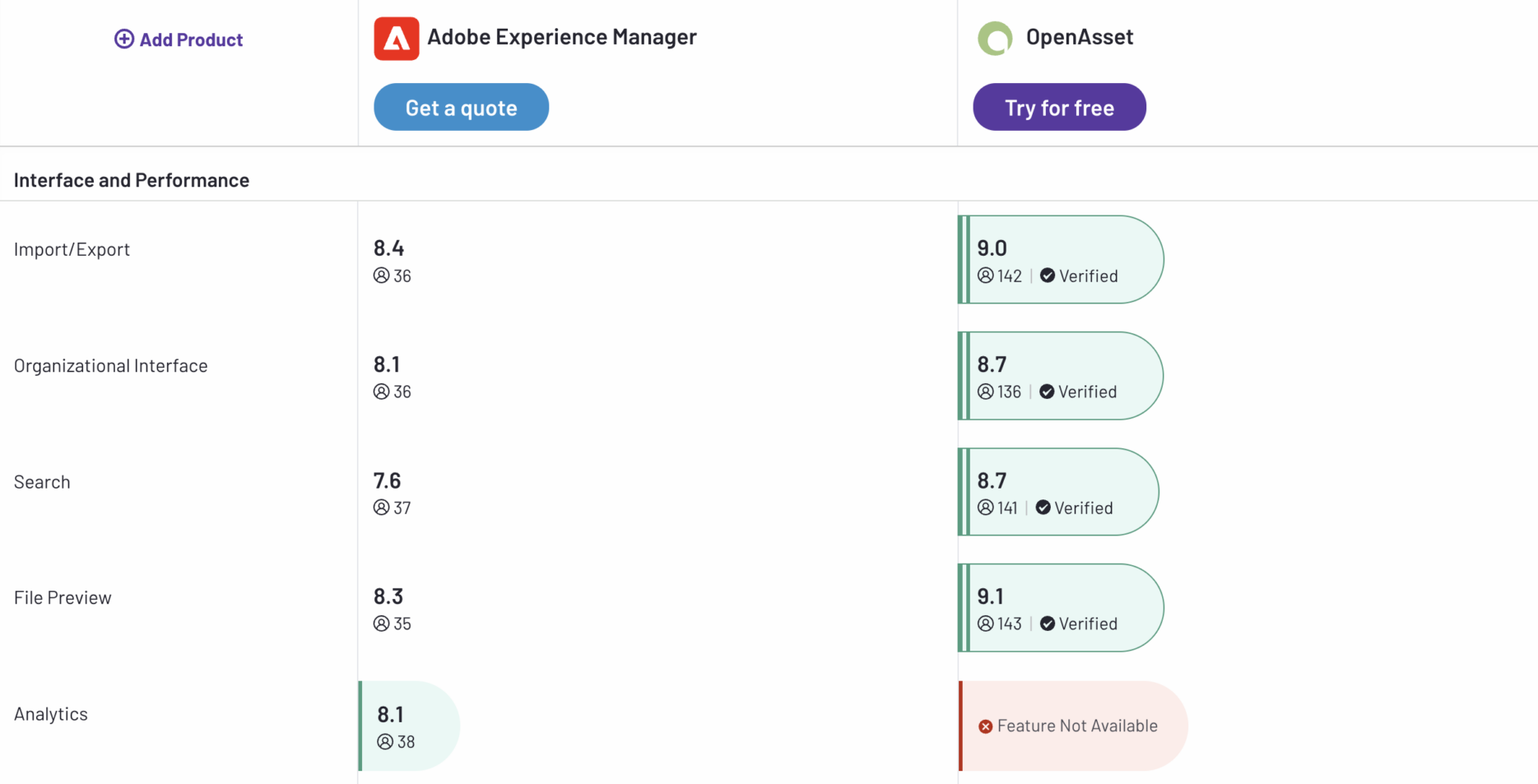Click Verified checkmark in Import/Export row
The width and height of the screenshot is (1538, 784).
tap(1048, 276)
